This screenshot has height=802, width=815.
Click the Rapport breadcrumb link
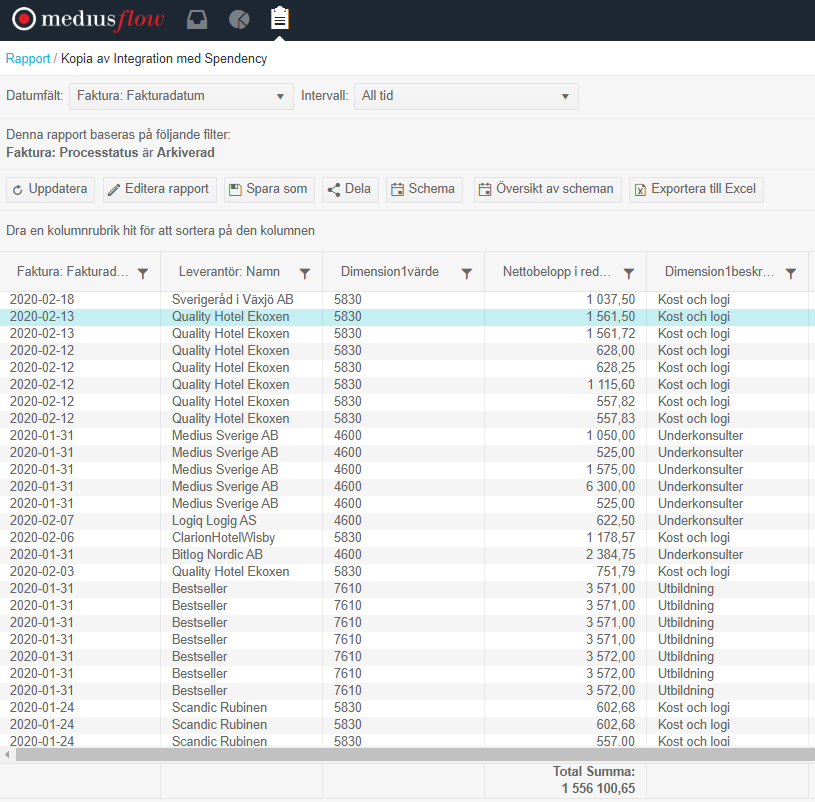click(x=28, y=58)
